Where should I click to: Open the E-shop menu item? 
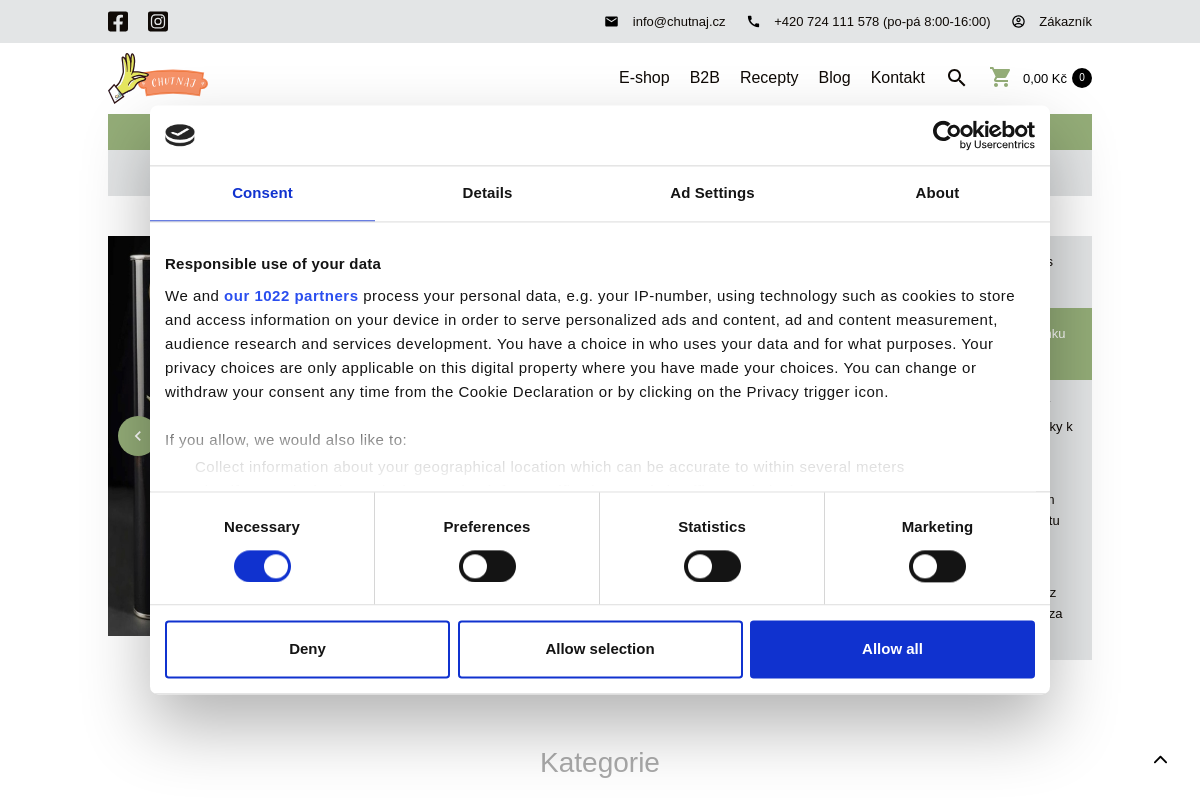(644, 78)
